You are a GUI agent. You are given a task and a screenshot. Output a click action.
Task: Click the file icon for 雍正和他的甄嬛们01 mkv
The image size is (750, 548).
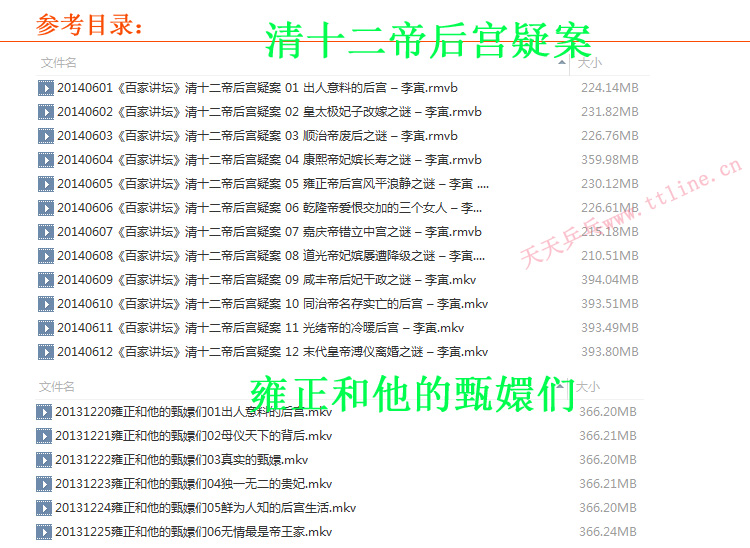pos(43,412)
